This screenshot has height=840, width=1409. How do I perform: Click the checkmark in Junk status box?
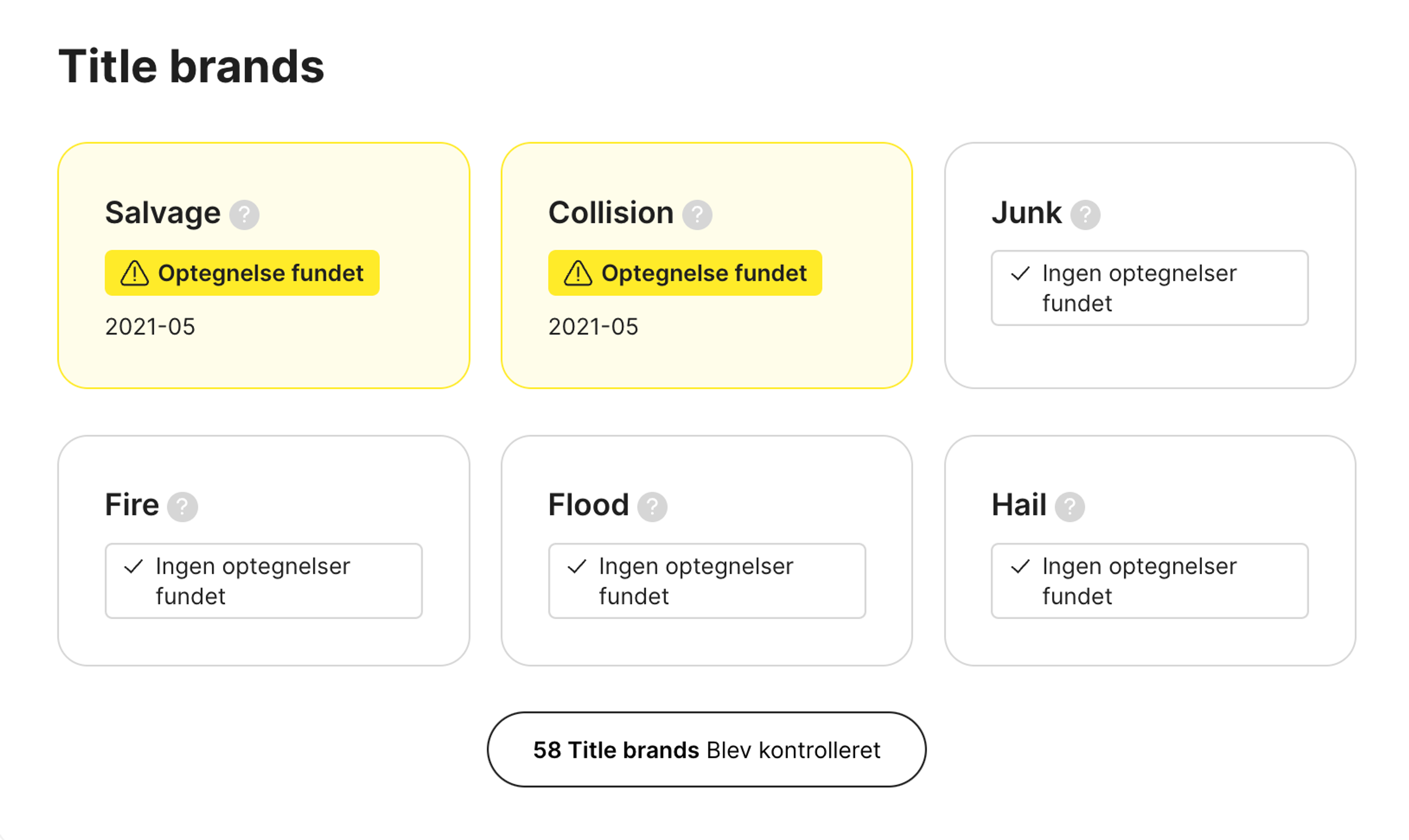point(1020,273)
